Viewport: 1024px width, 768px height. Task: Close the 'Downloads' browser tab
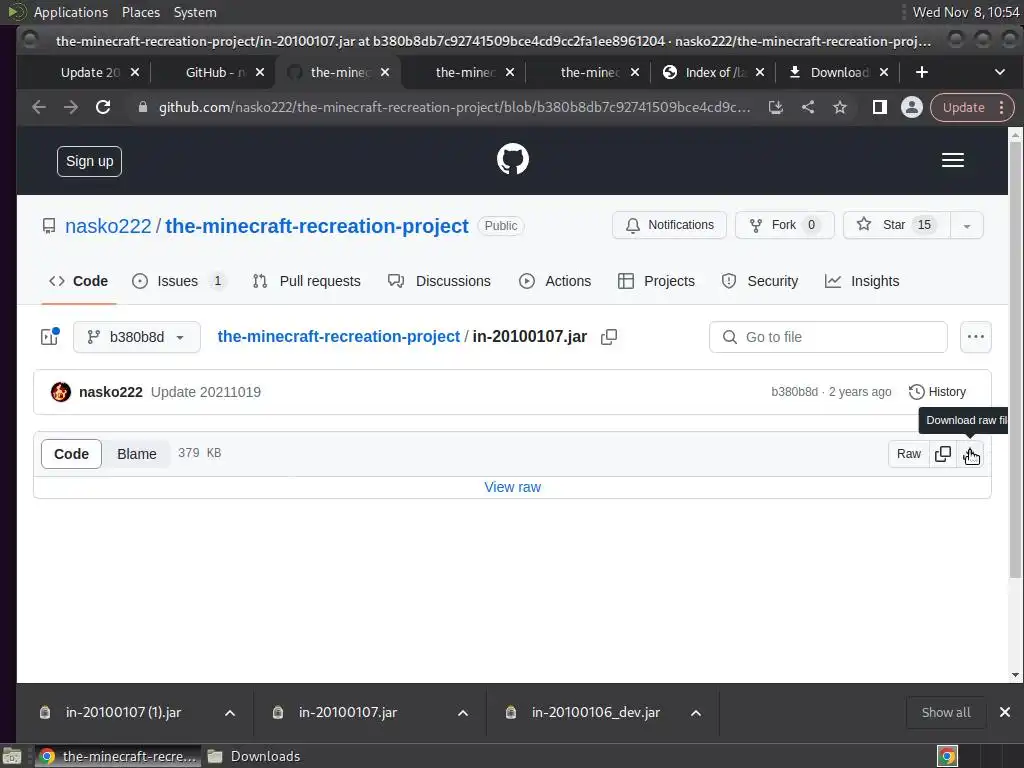pyautogui.click(x=884, y=72)
